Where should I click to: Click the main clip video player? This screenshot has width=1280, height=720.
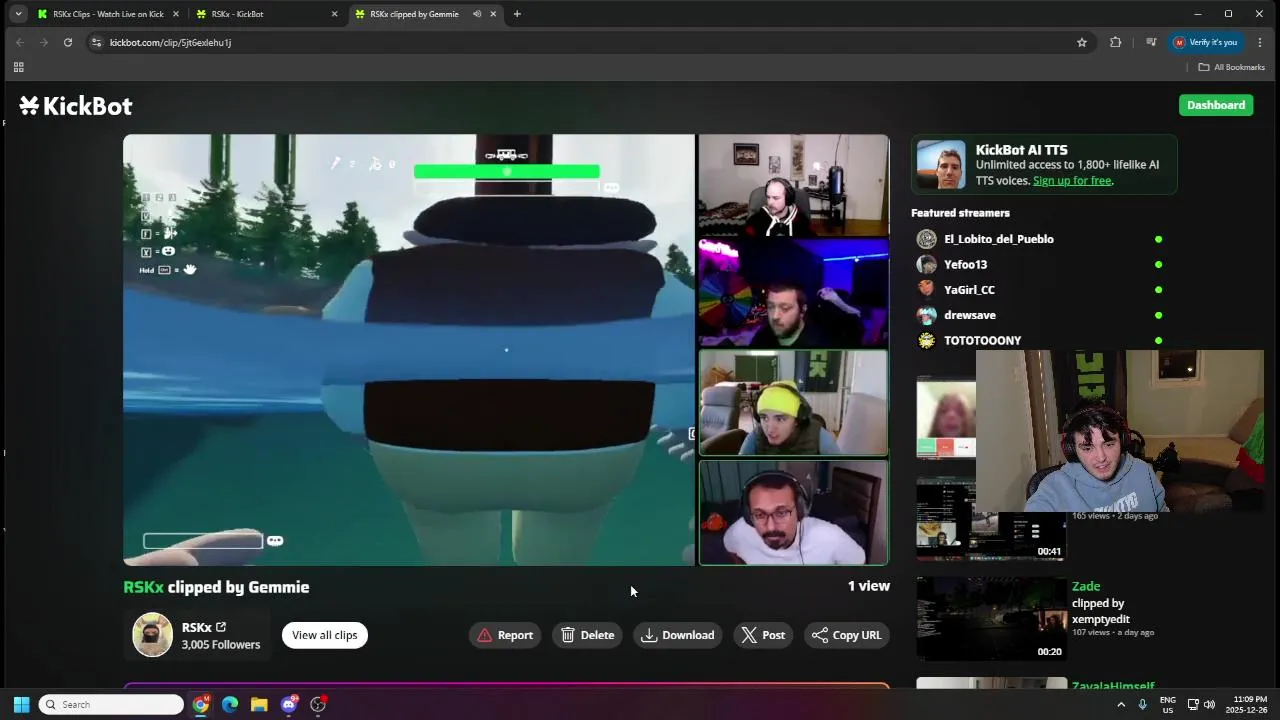pyautogui.click(x=506, y=350)
